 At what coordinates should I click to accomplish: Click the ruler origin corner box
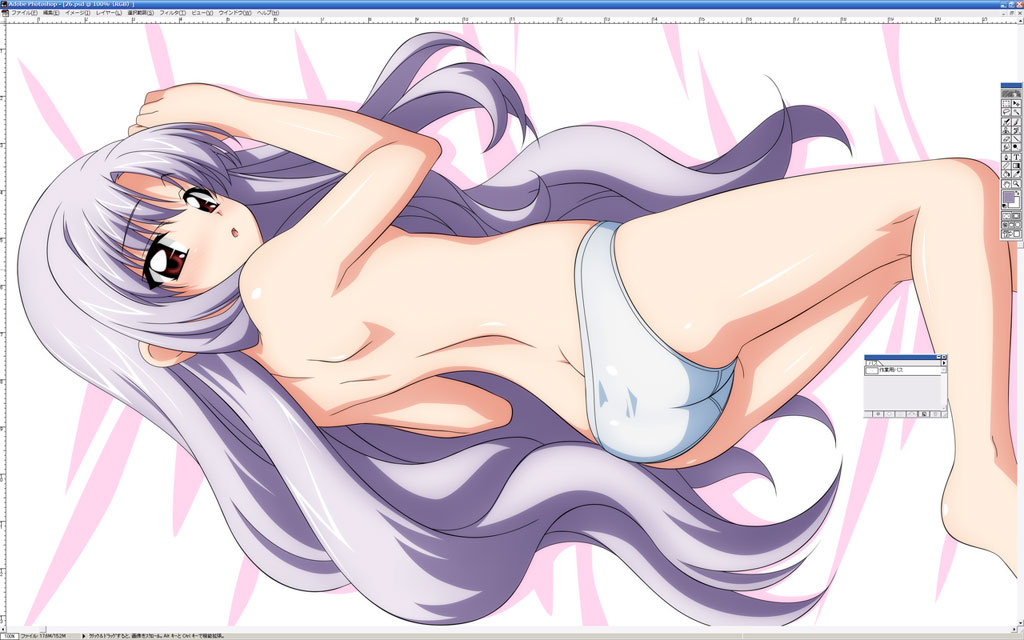[x=3, y=20]
